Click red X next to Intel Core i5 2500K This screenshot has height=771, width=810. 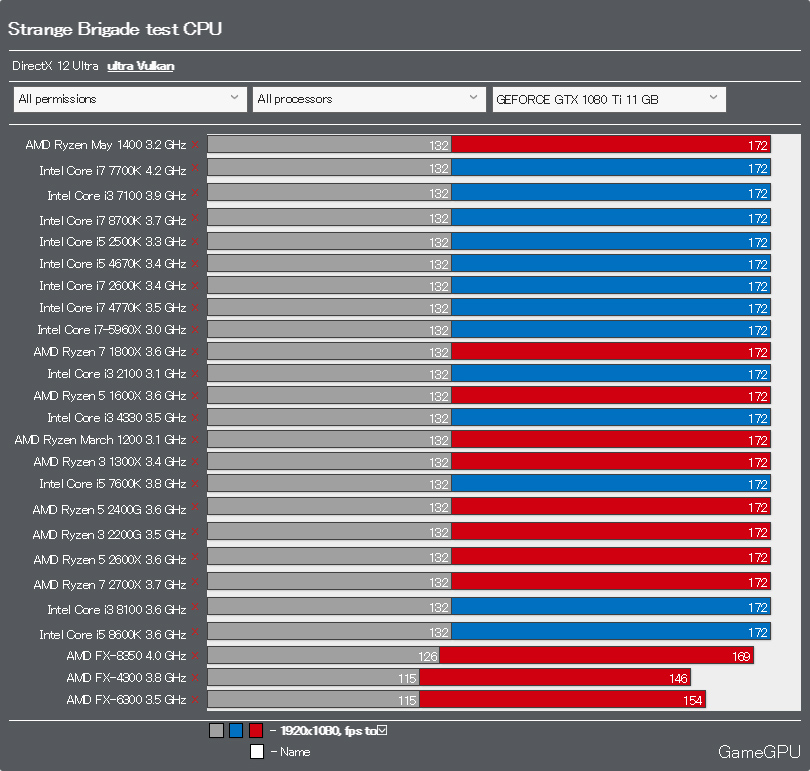195,241
